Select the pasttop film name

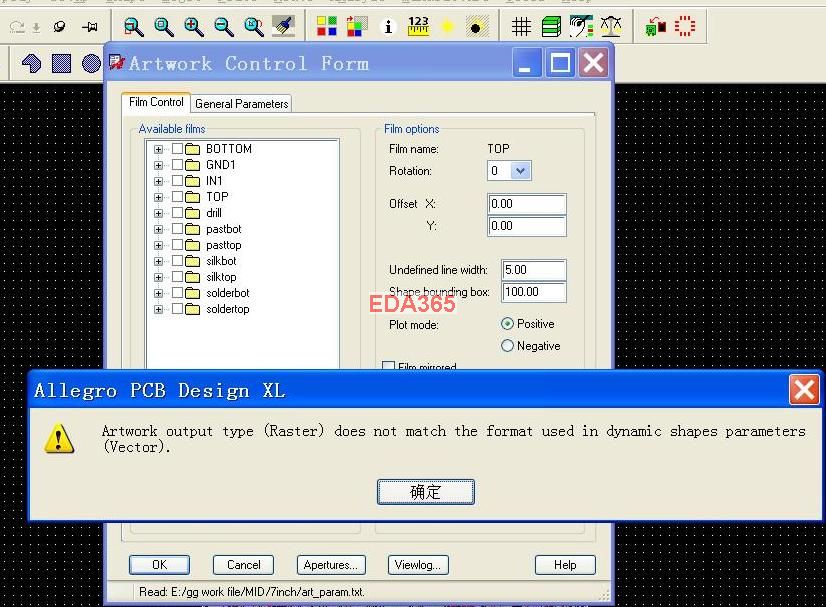pos(223,245)
